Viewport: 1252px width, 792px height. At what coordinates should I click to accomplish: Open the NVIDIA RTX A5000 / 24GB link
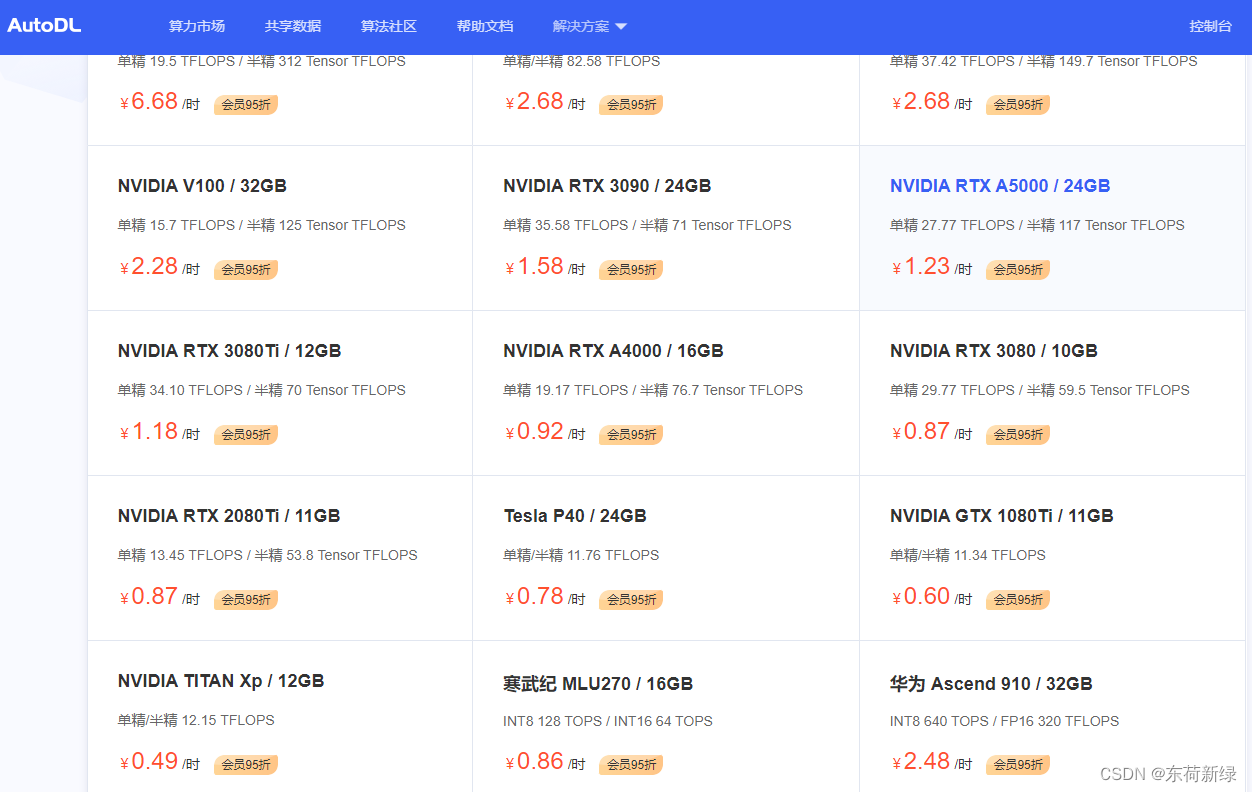pos(1000,186)
